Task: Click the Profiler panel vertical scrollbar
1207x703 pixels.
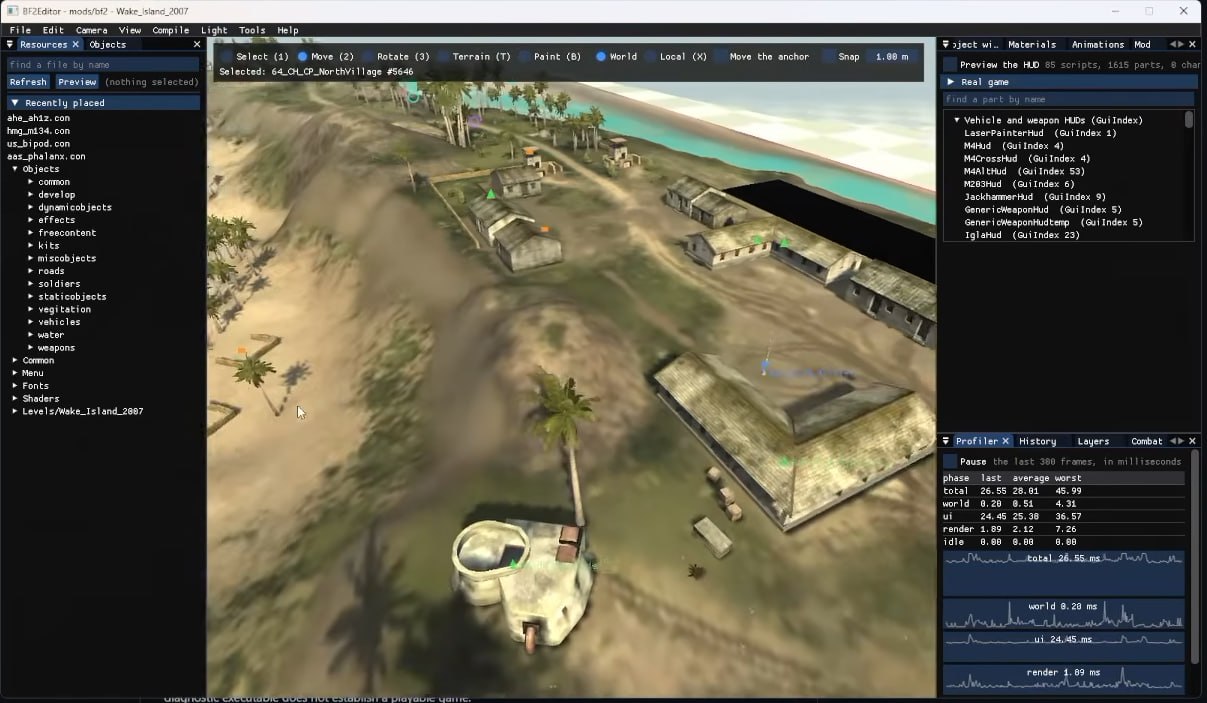Action: tap(1193, 555)
